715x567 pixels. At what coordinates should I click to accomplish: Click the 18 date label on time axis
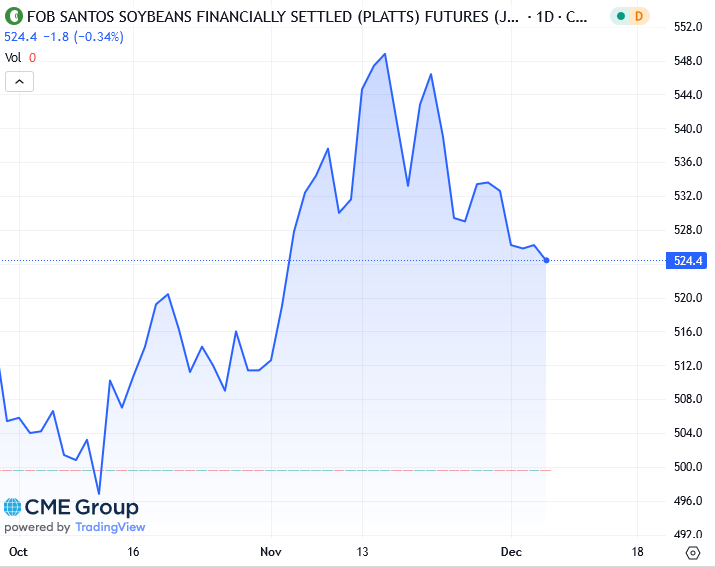[x=638, y=551]
